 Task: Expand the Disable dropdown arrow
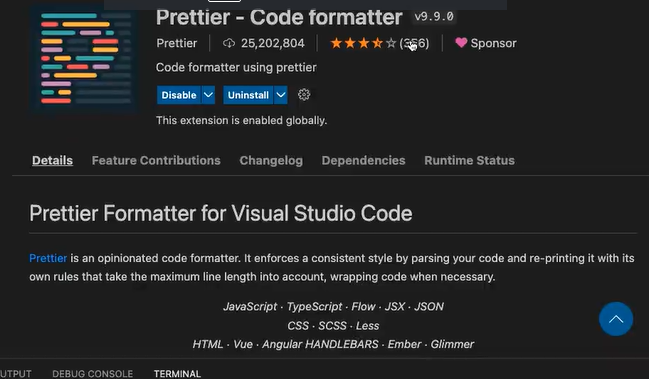pos(208,95)
